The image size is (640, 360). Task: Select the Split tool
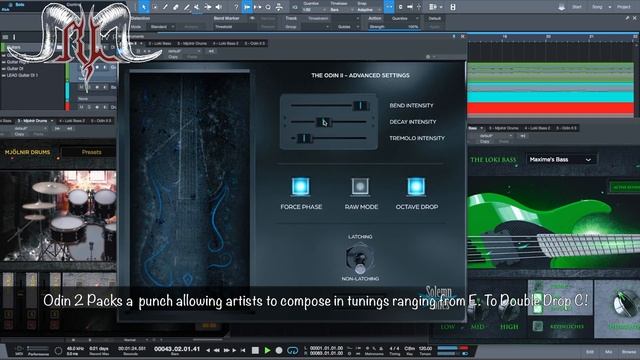(x=165, y=7)
